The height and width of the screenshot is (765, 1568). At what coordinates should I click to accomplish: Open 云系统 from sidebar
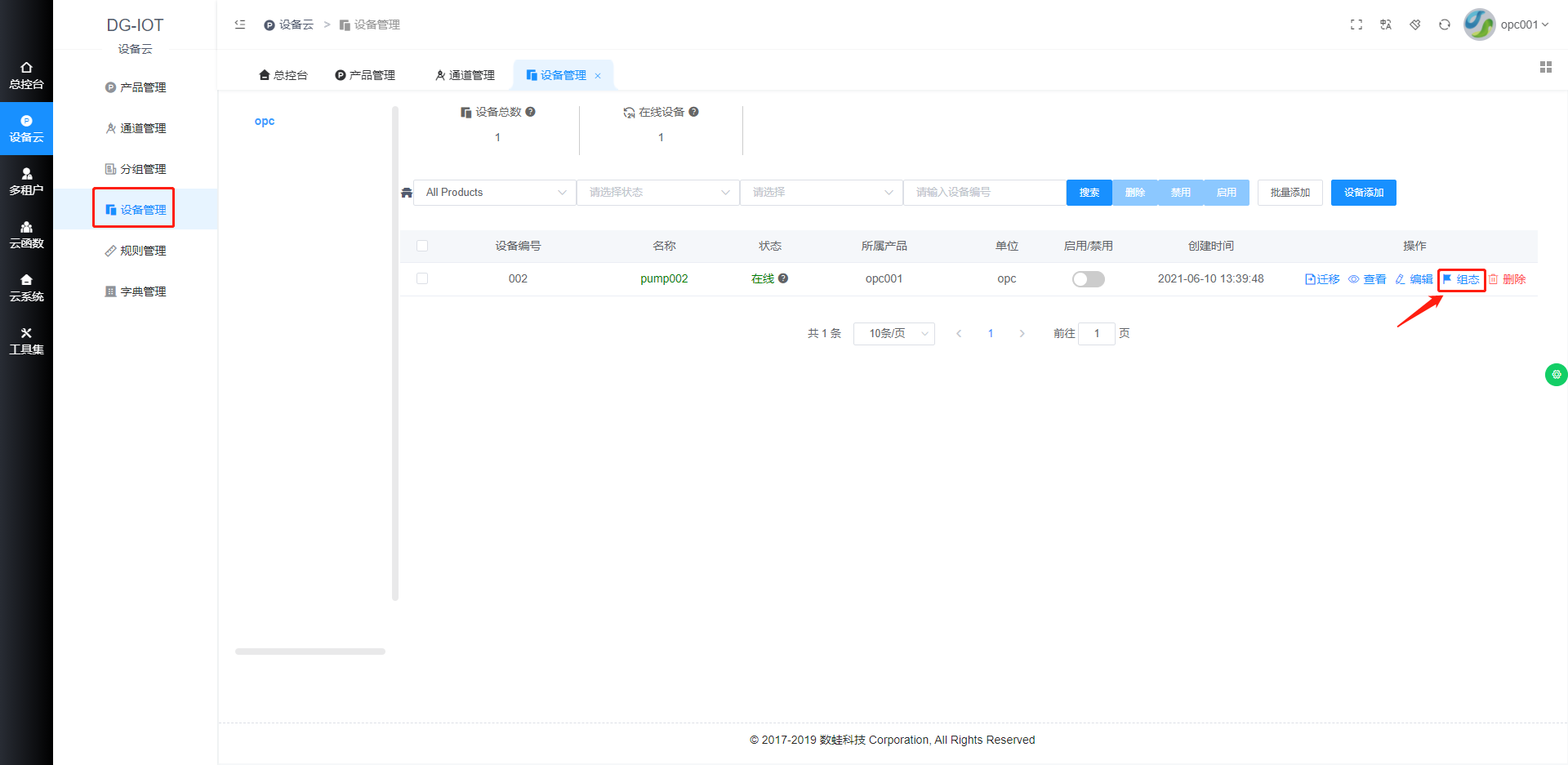coord(26,288)
